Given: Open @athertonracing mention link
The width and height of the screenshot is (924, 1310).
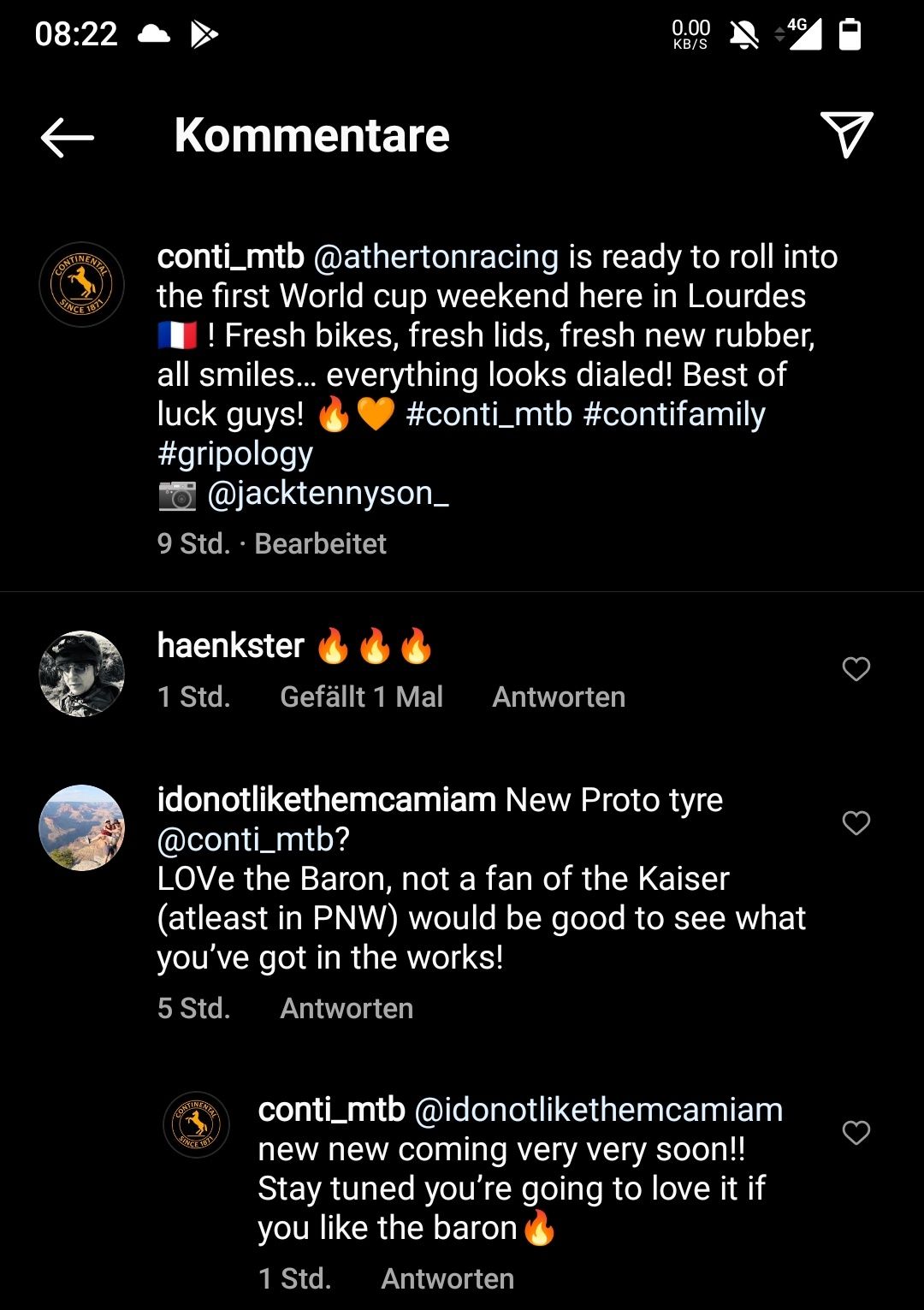Looking at the screenshot, I should coord(436,257).
